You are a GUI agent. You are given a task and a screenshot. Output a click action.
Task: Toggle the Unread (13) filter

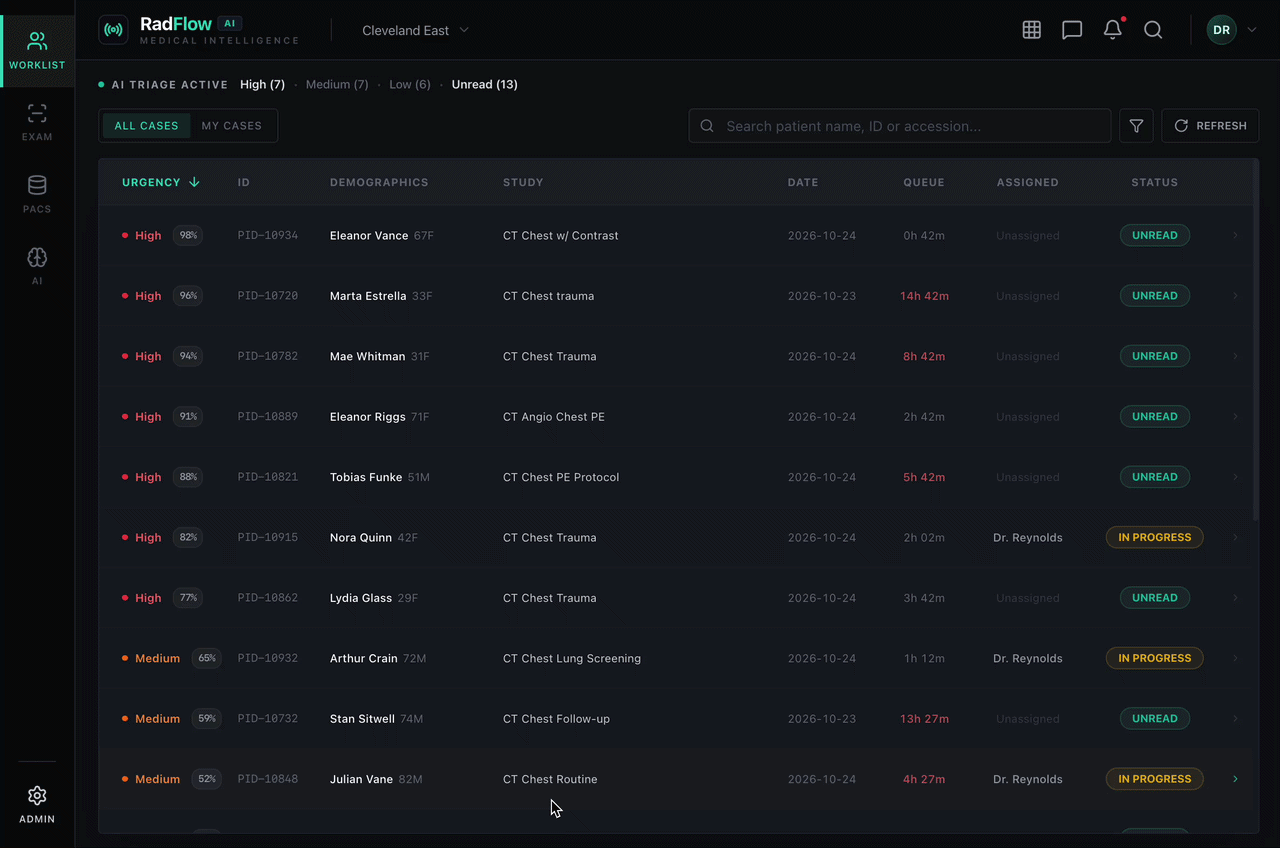[x=484, y=85]
